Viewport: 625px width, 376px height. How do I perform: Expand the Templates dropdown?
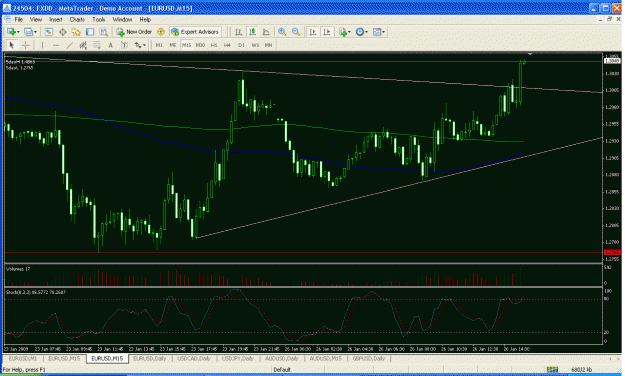tap(383, 32)
